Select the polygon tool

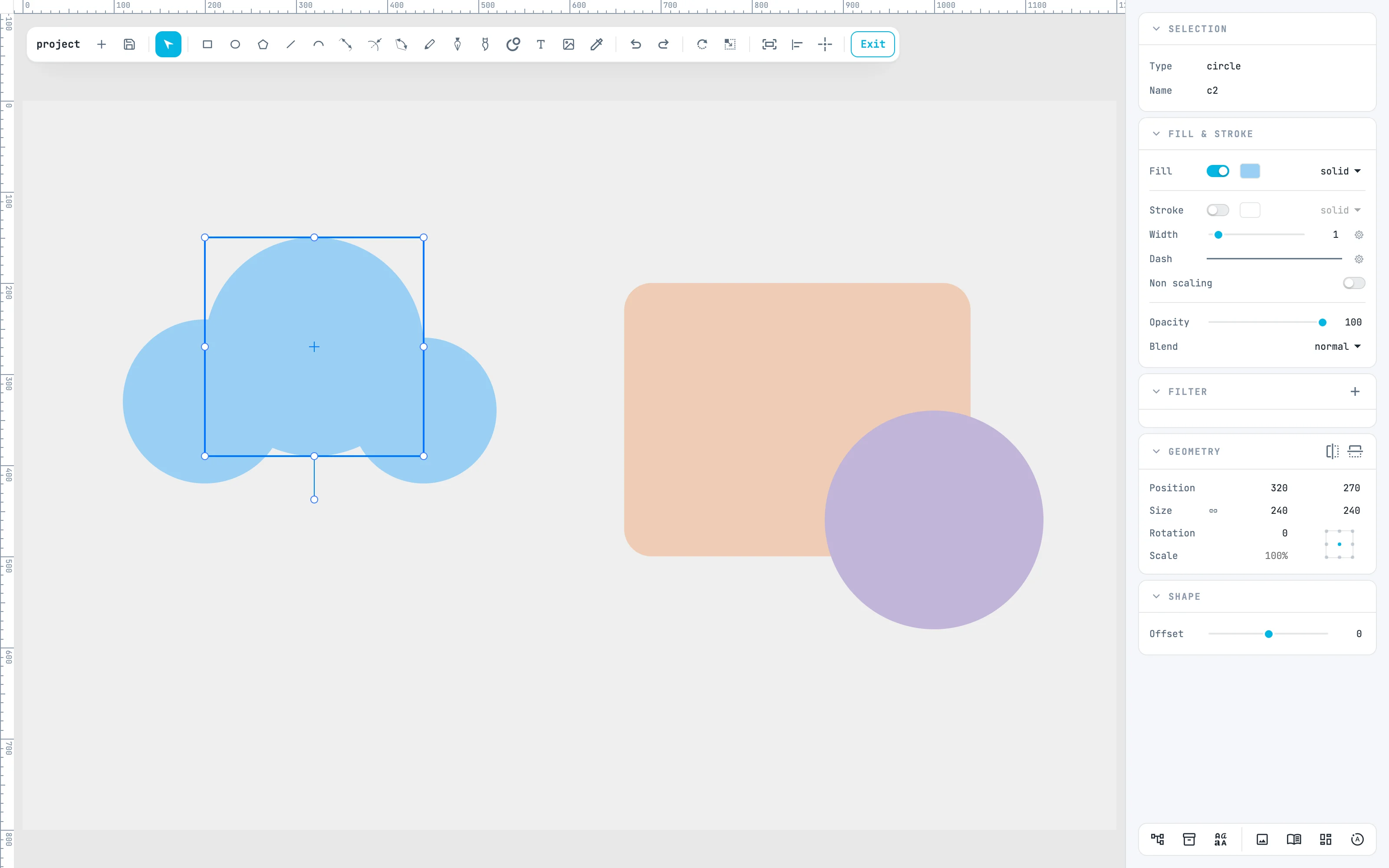(x=263, y=44)
